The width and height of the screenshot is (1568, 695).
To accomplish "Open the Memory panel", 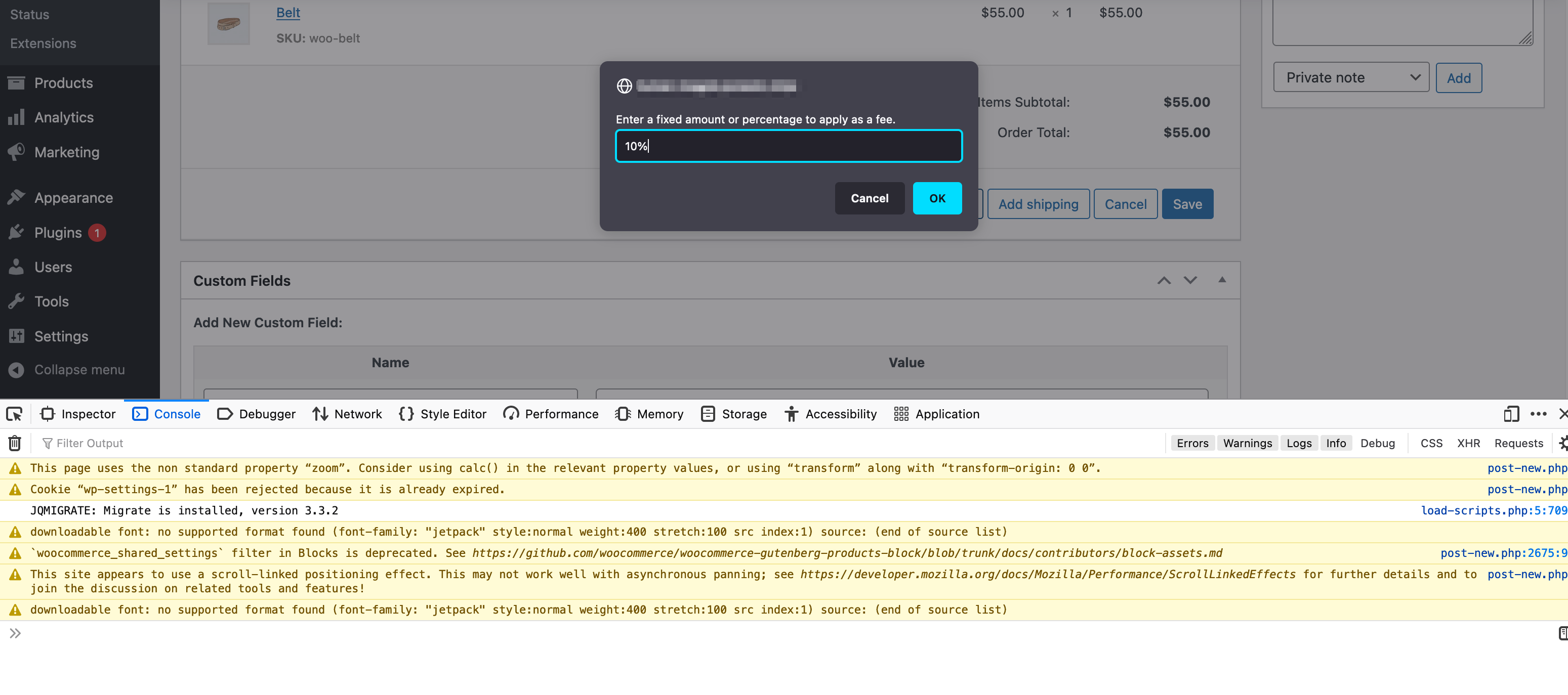I will tap(649, 414).
